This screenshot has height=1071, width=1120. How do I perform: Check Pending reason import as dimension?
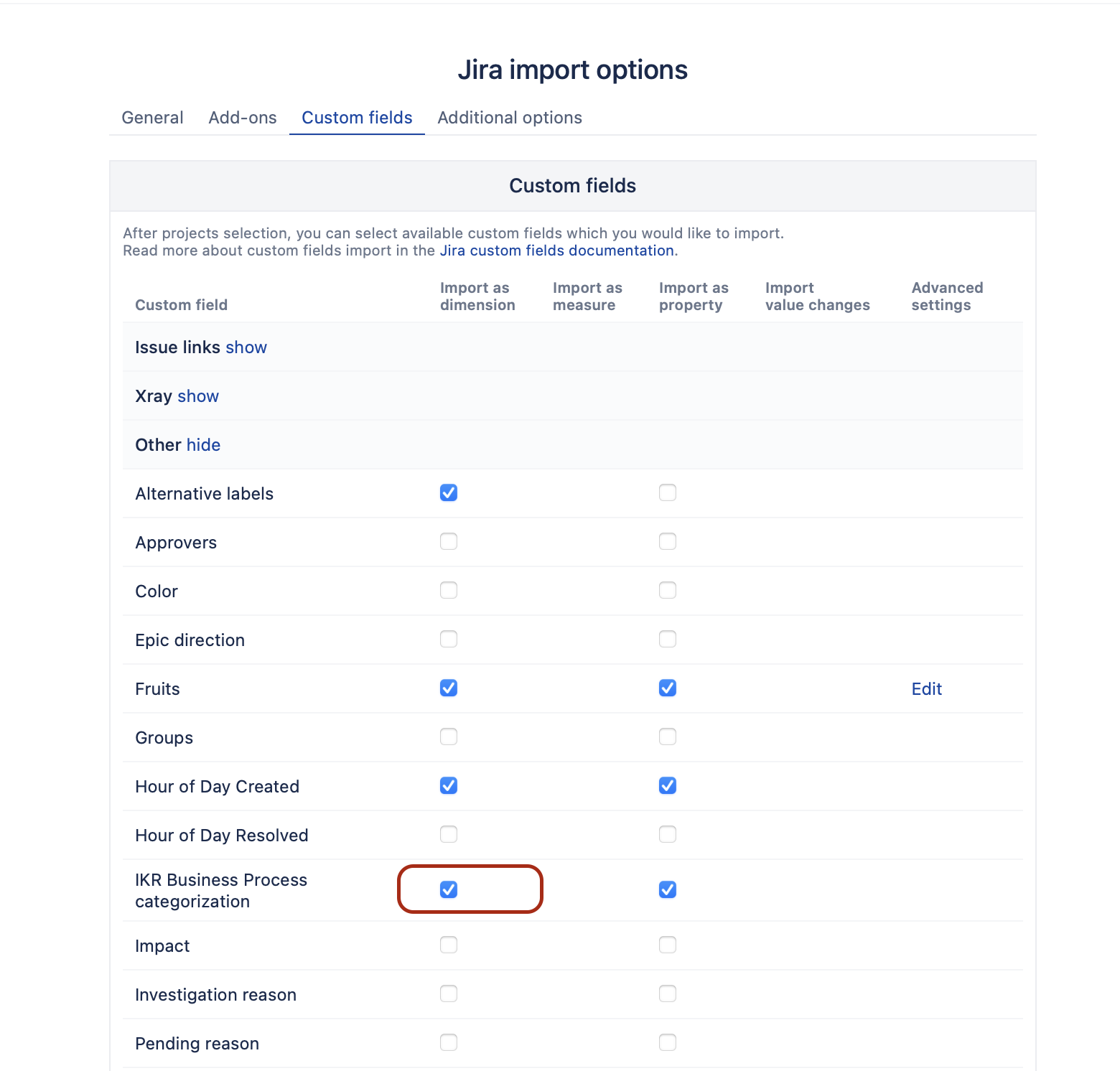(449, 1042)
